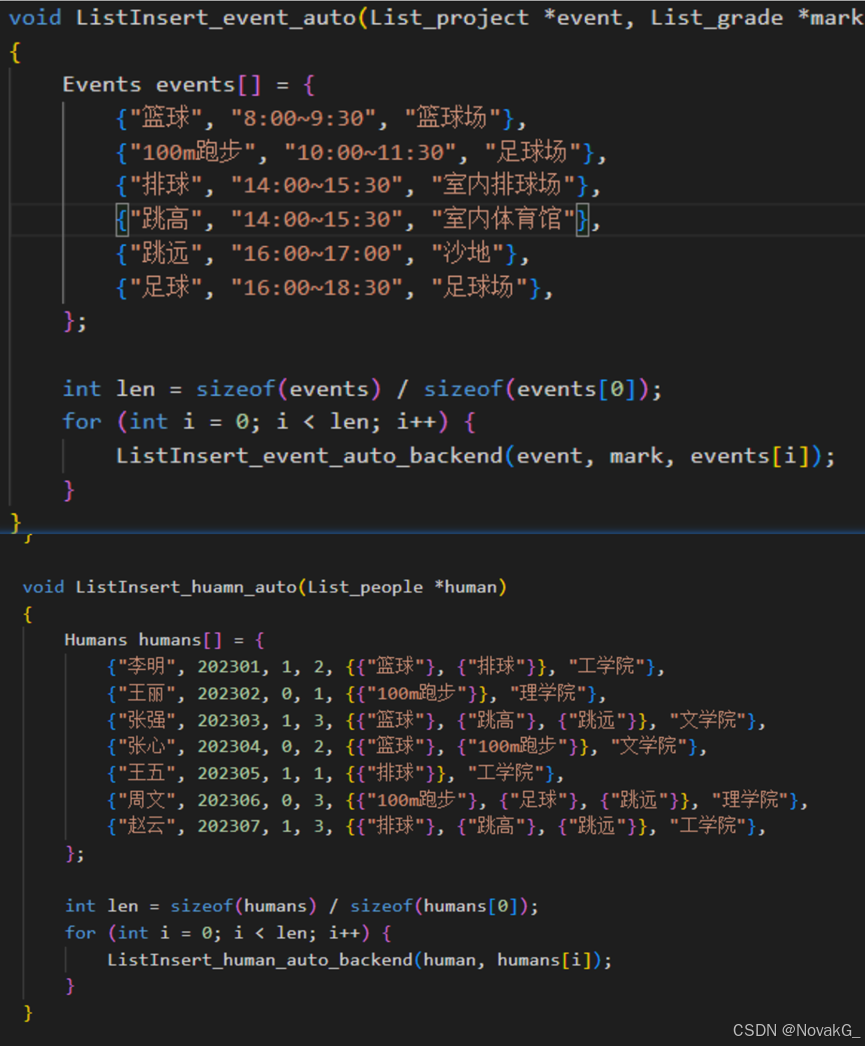This screenshot has width=865, height=1046.
Task: Click "工学院" in the 李明 row
Action: coord(606,666)
